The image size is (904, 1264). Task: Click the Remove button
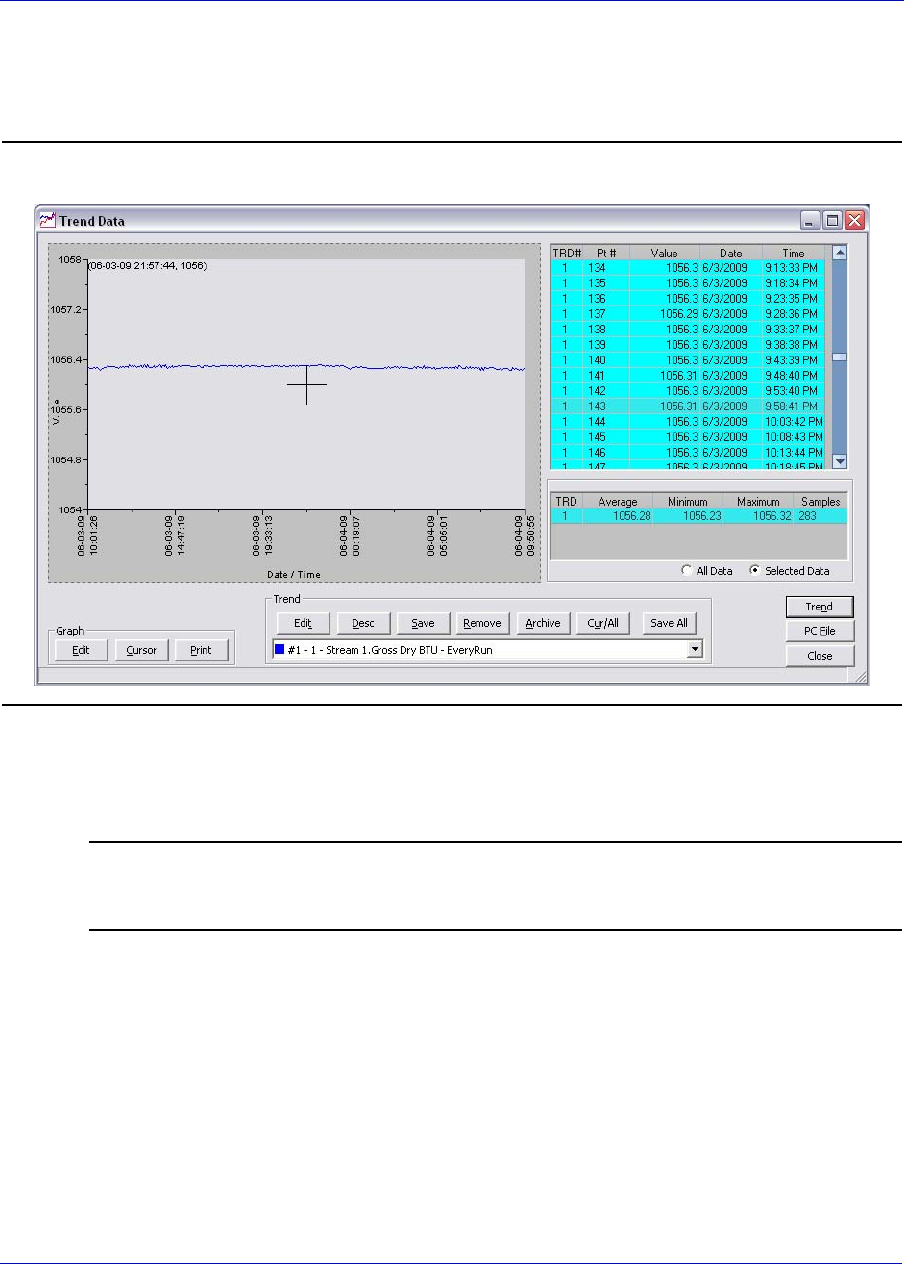coord(483,623)
